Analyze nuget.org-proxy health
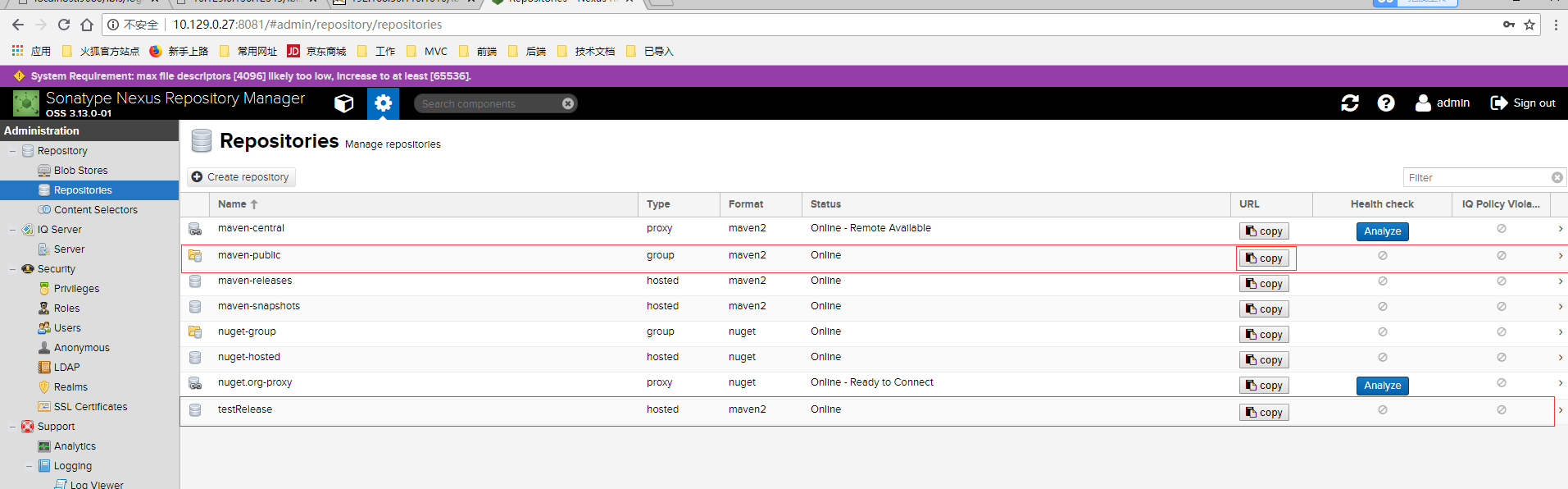The width and height of the screenshot is (1568, 489). pyautogui.click(x=1382, y=386)
